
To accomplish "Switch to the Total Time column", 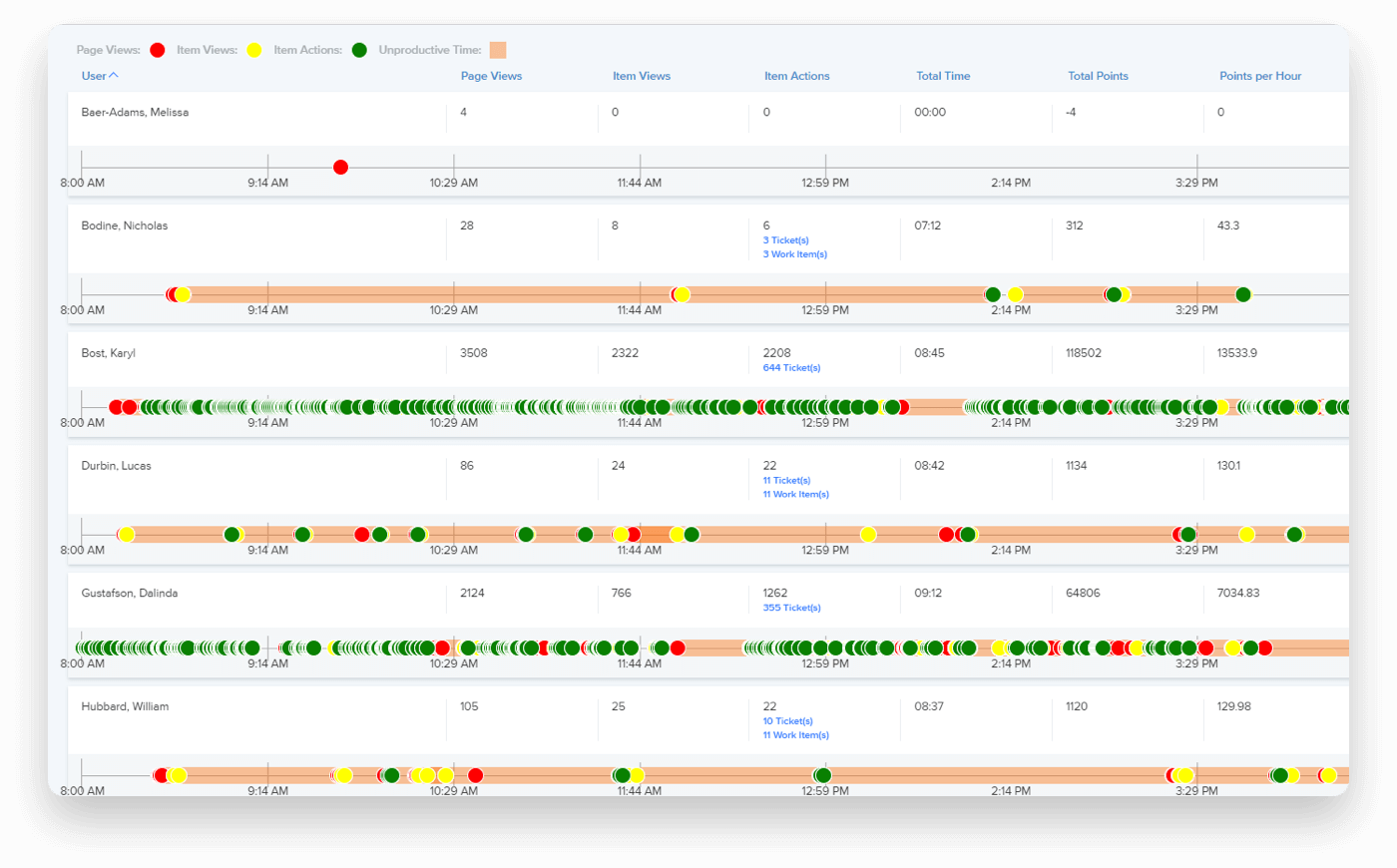I will 942,76.
